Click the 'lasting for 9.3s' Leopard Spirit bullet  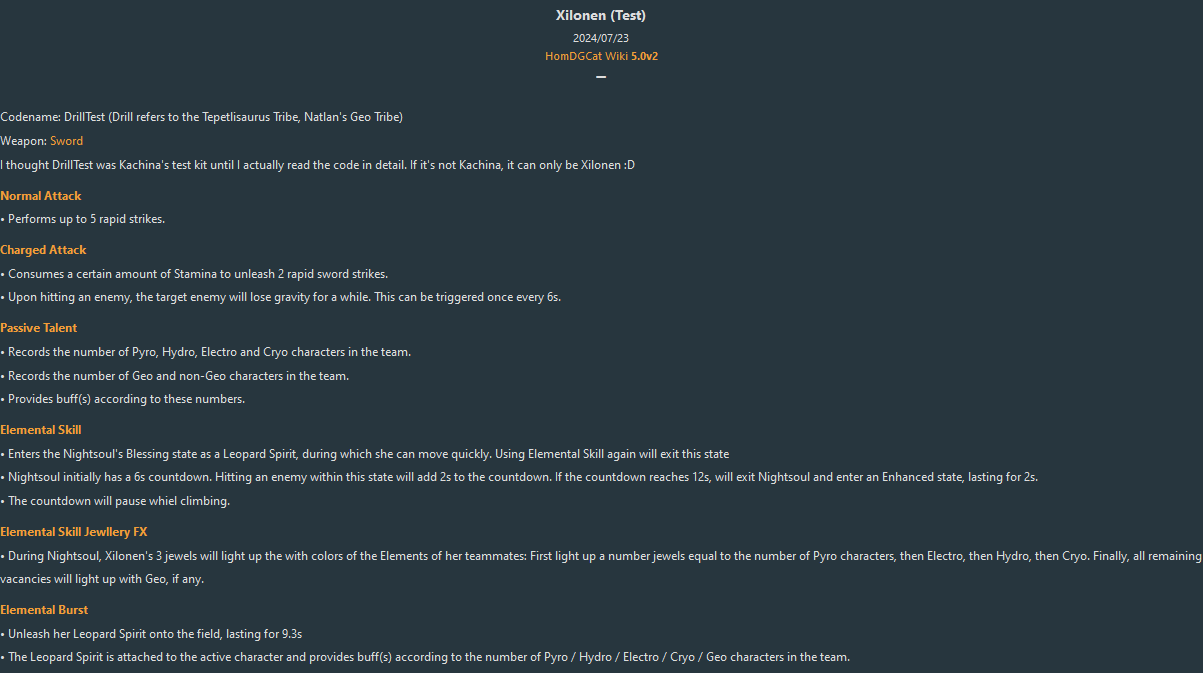coord(151,634)
